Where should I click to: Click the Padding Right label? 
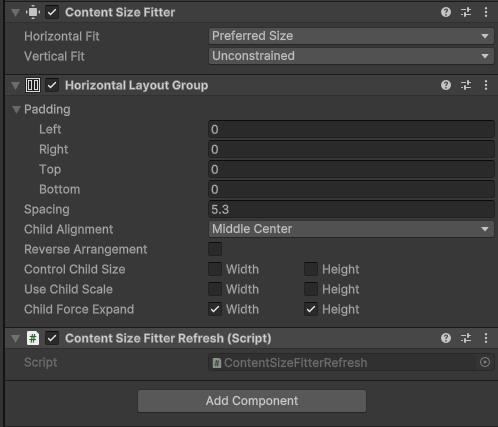[x=54, y=149]
